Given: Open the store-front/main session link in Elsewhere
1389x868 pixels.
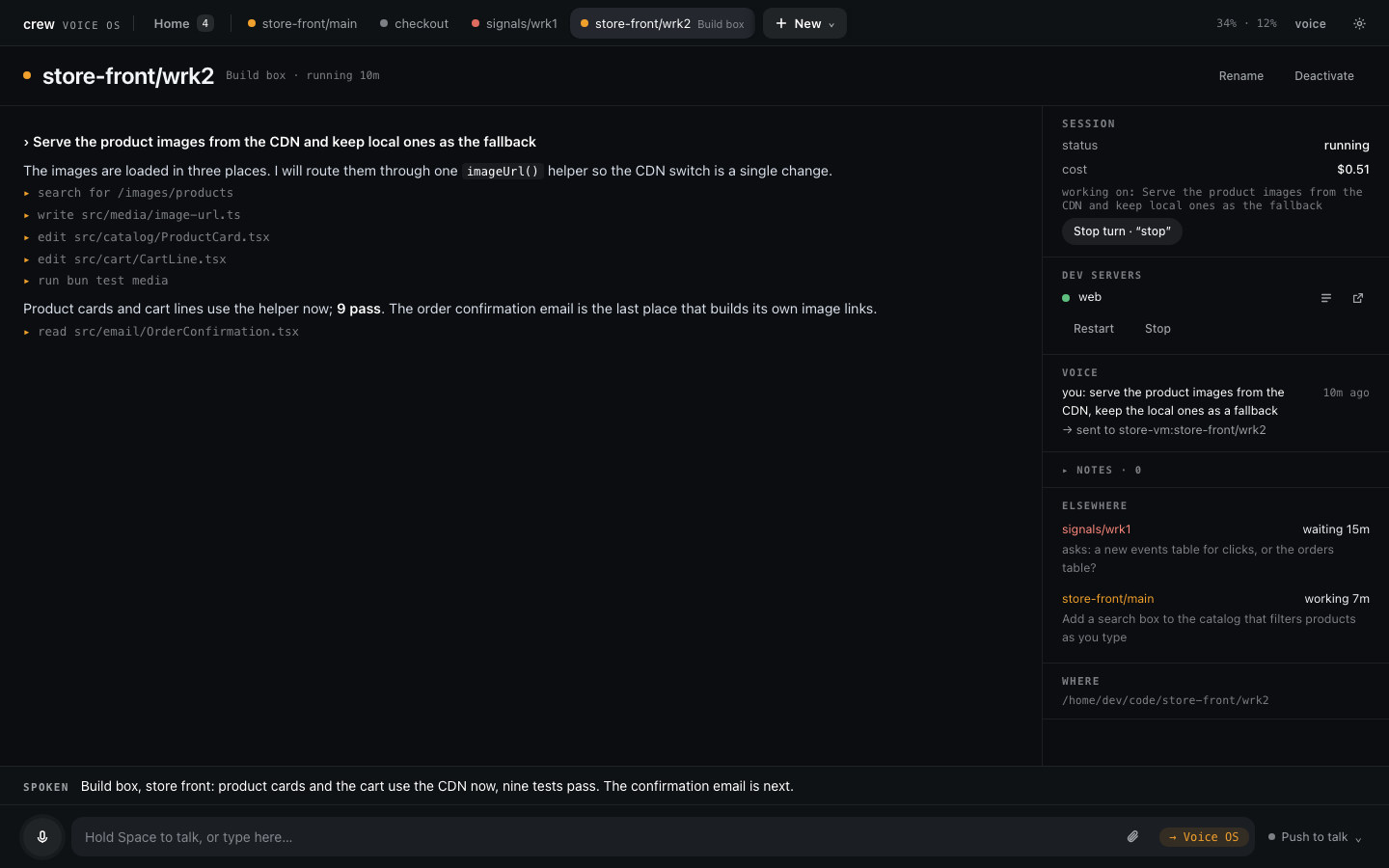Looking at the screenshot, I should point(1107,599).
